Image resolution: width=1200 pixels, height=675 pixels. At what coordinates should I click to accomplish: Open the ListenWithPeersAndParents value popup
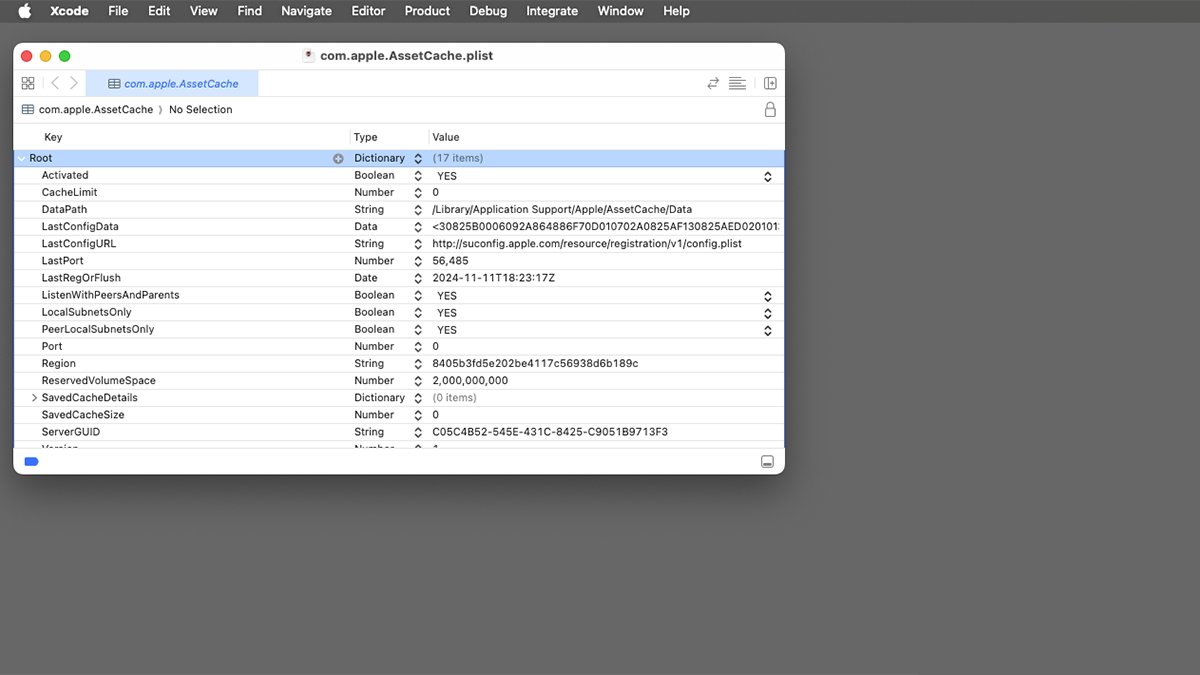(x=768, y=296)
